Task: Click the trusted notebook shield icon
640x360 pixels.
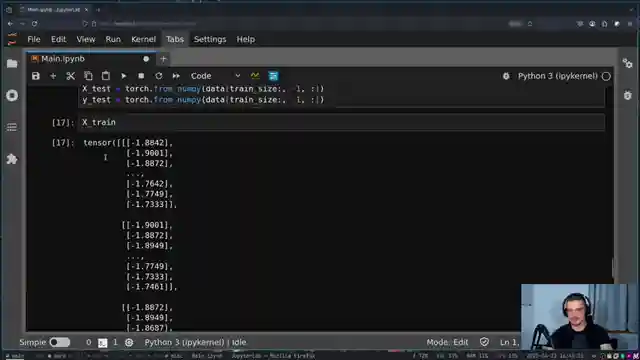Action: click(484, 342)
